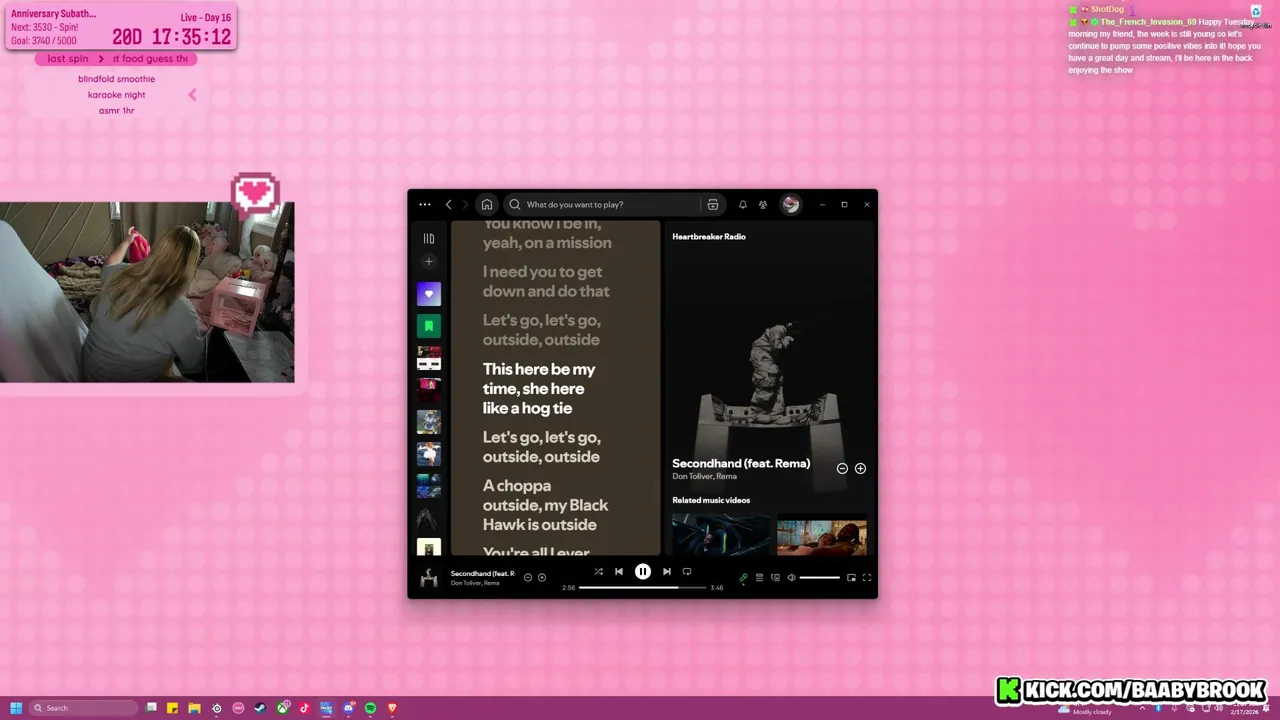
Task: Toggle repeat mode
Action: [x=687, y=572]
